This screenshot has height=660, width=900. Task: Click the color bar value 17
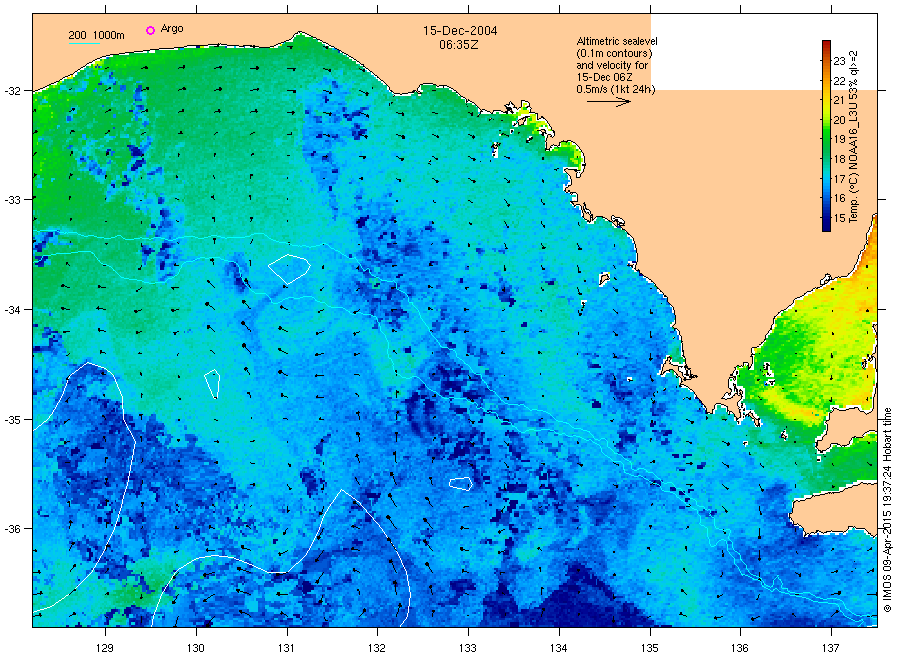839,179
